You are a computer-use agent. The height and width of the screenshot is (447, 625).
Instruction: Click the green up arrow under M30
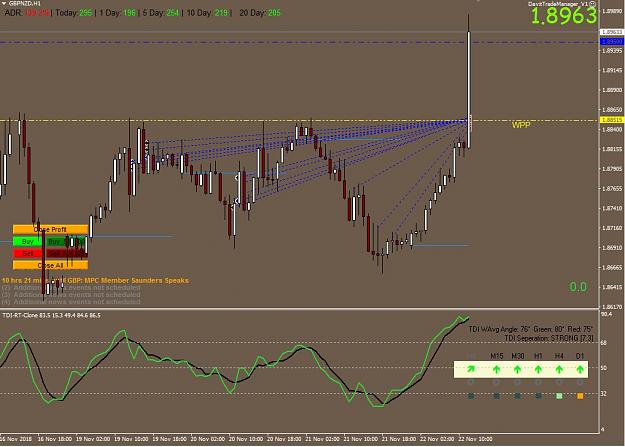517,370
